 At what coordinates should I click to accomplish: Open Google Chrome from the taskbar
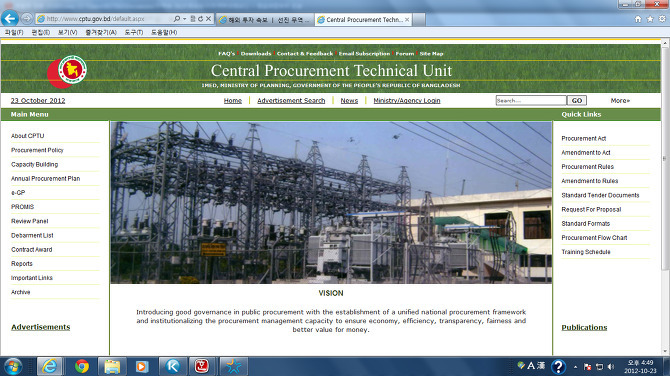81,367
